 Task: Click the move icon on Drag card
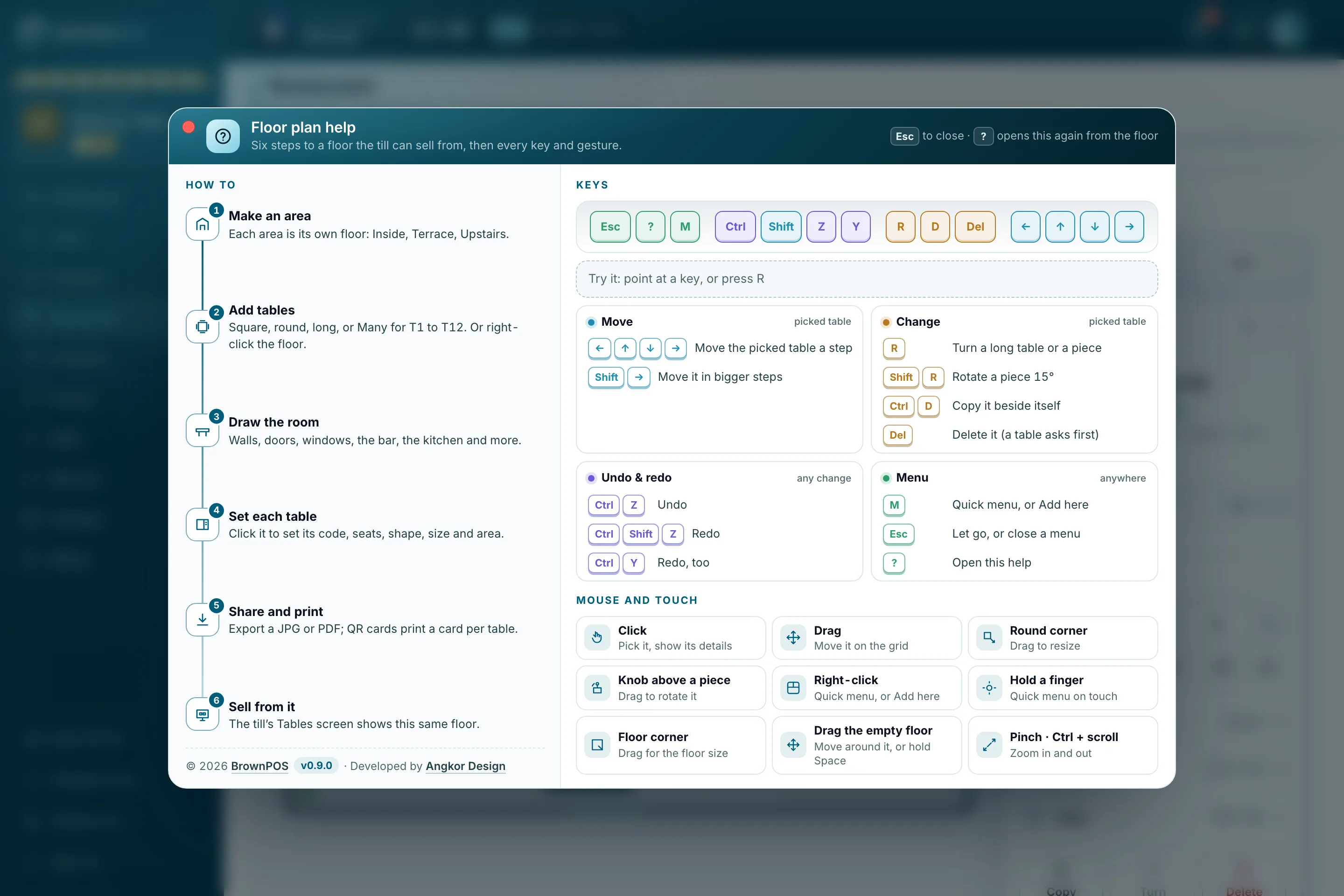[x=793, y=638]
